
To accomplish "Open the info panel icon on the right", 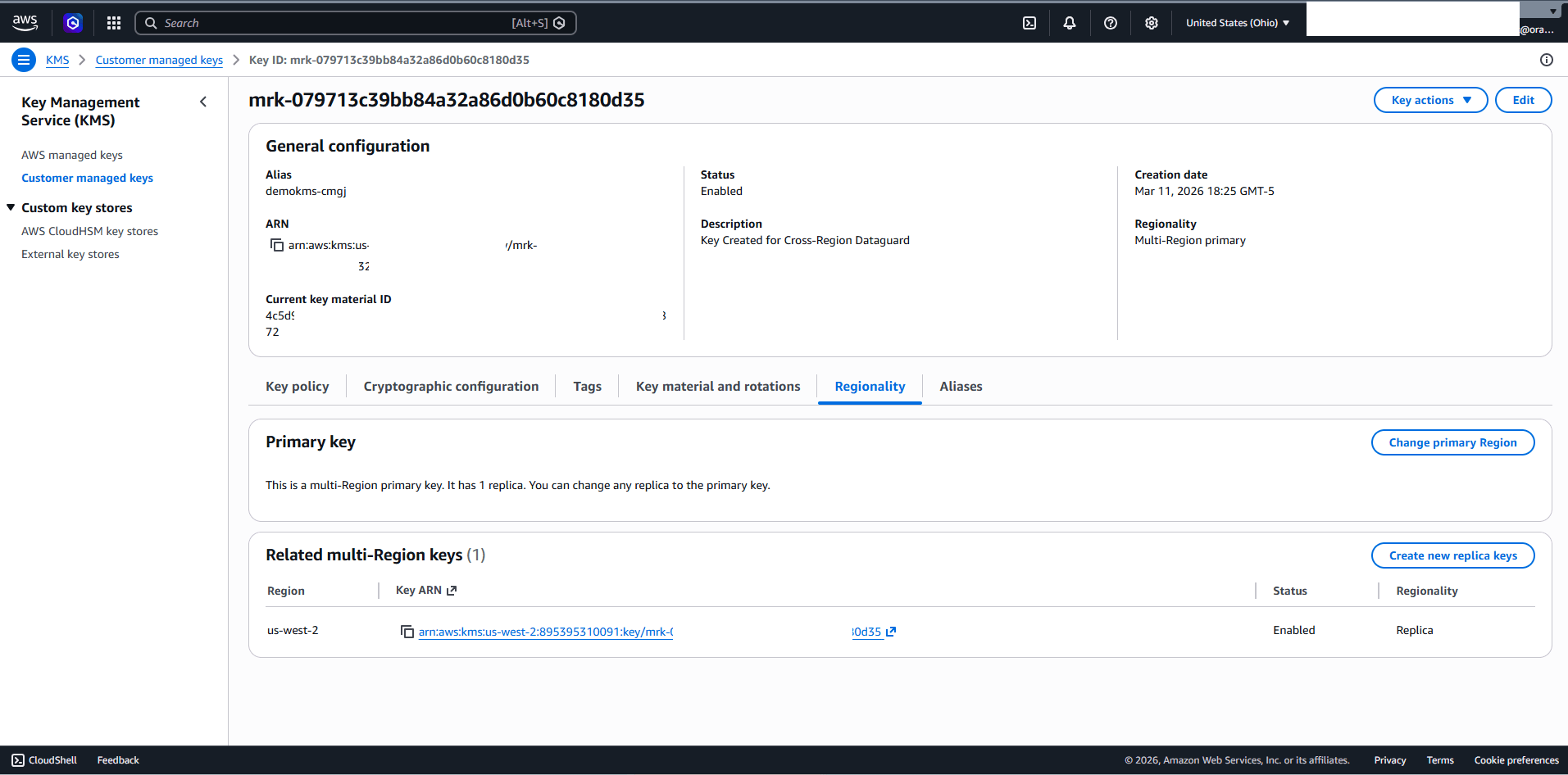I will pyautogui.click(x=1547, y=59).
